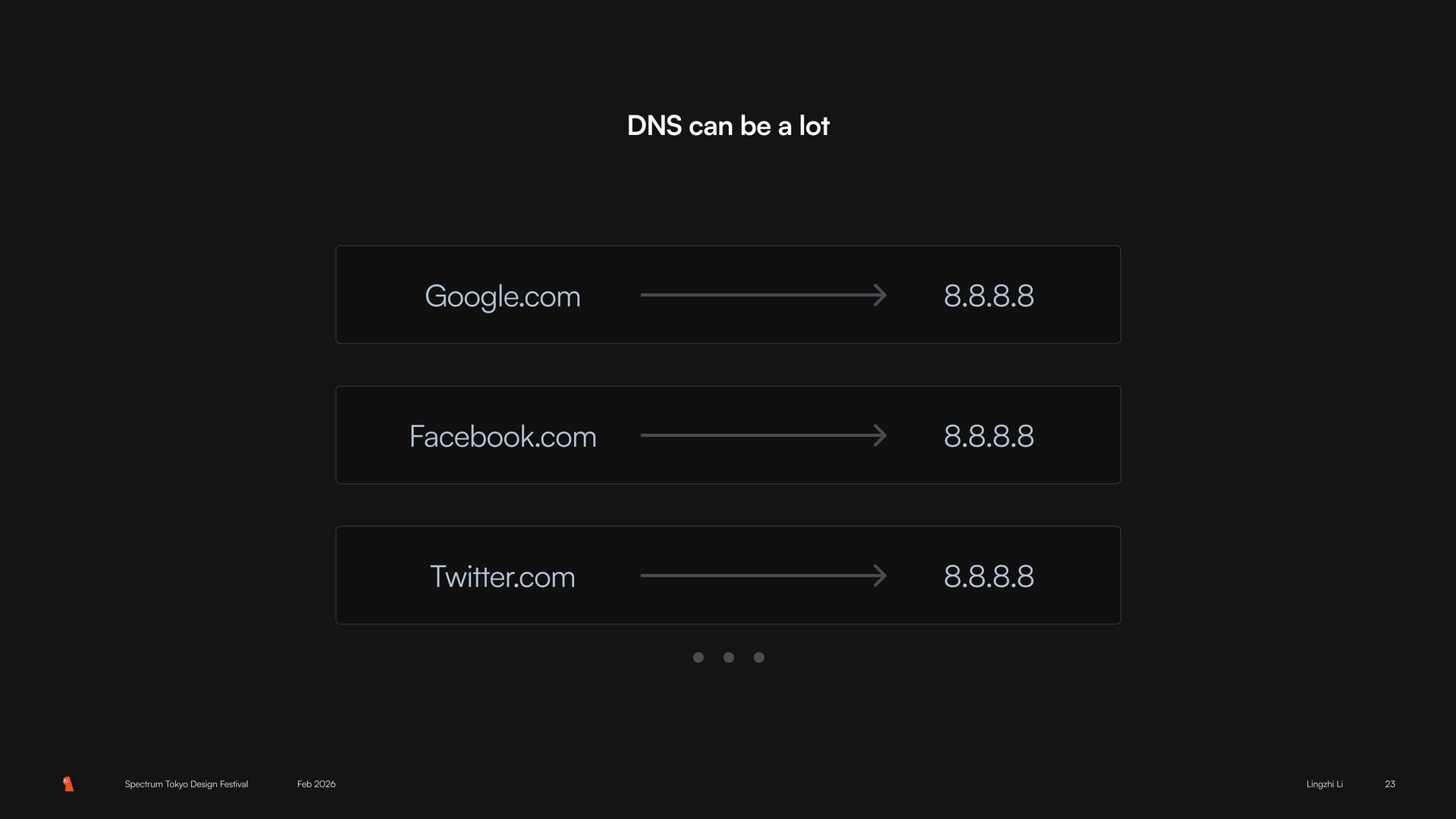
Task: Select the slide title "DNS can be a lot"
Action: point(728,126)
